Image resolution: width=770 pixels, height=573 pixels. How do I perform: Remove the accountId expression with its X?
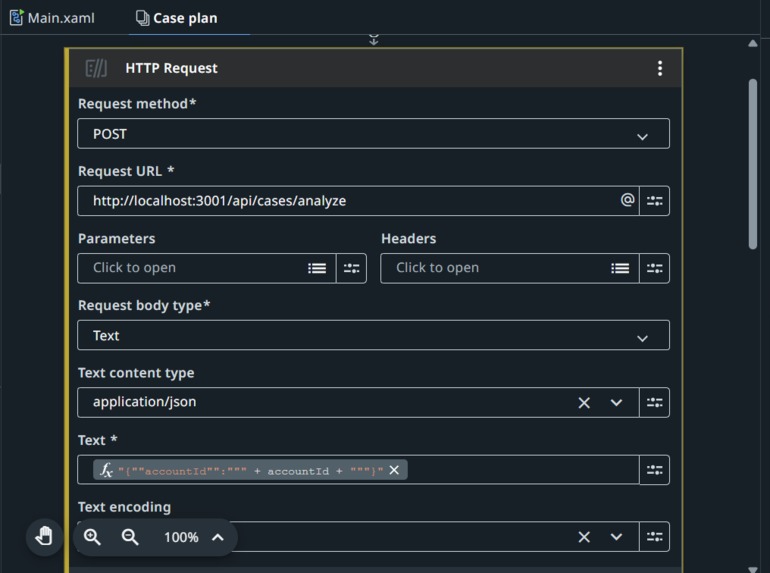click(x=394, y=470)
